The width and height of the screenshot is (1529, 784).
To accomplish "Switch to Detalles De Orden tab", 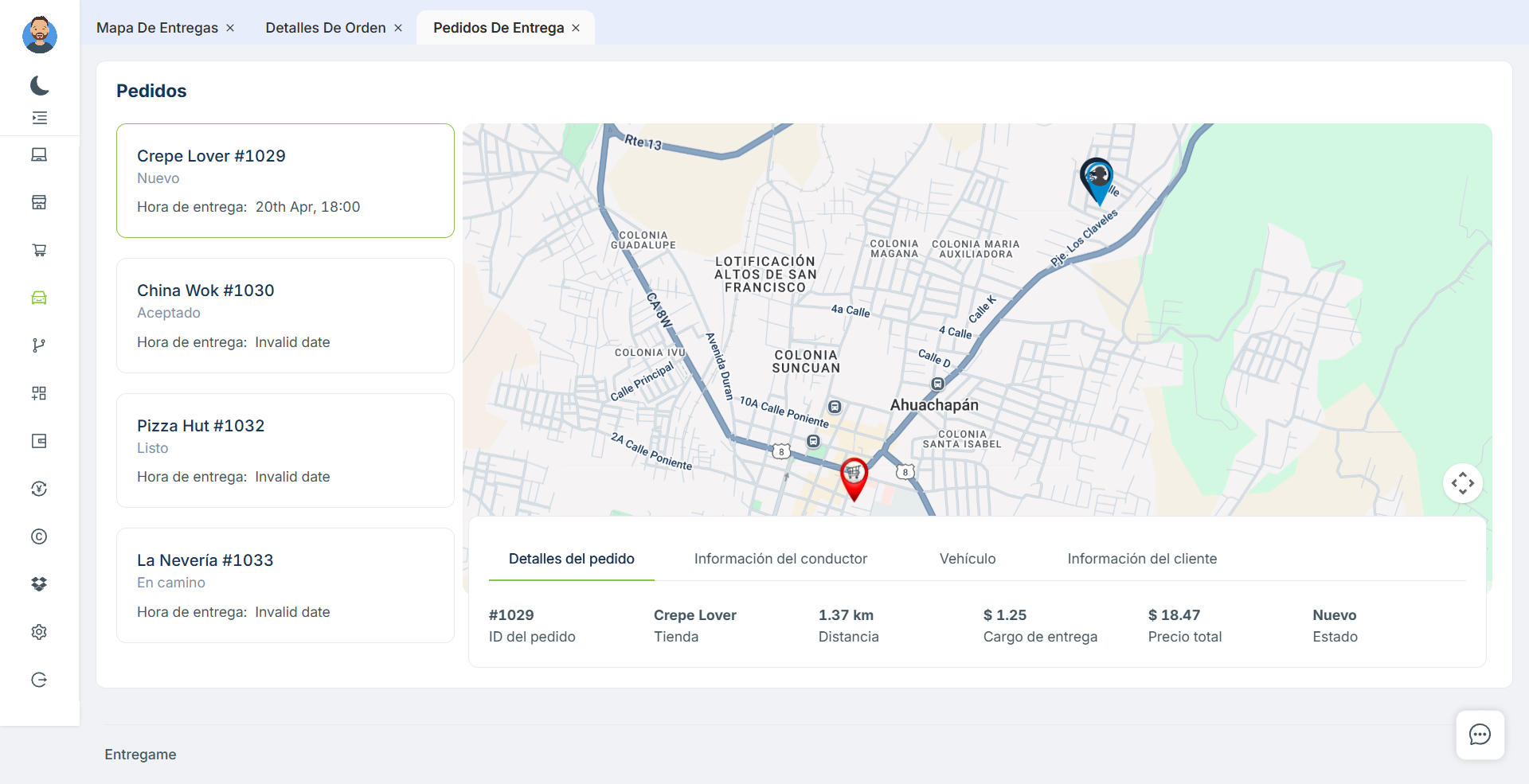I will [x=326, y=28].
